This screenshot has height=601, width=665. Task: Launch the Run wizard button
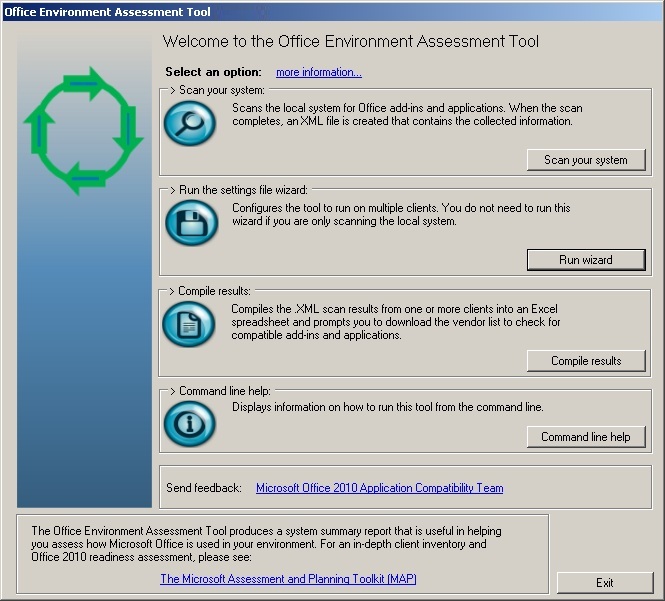coord(586,260)
